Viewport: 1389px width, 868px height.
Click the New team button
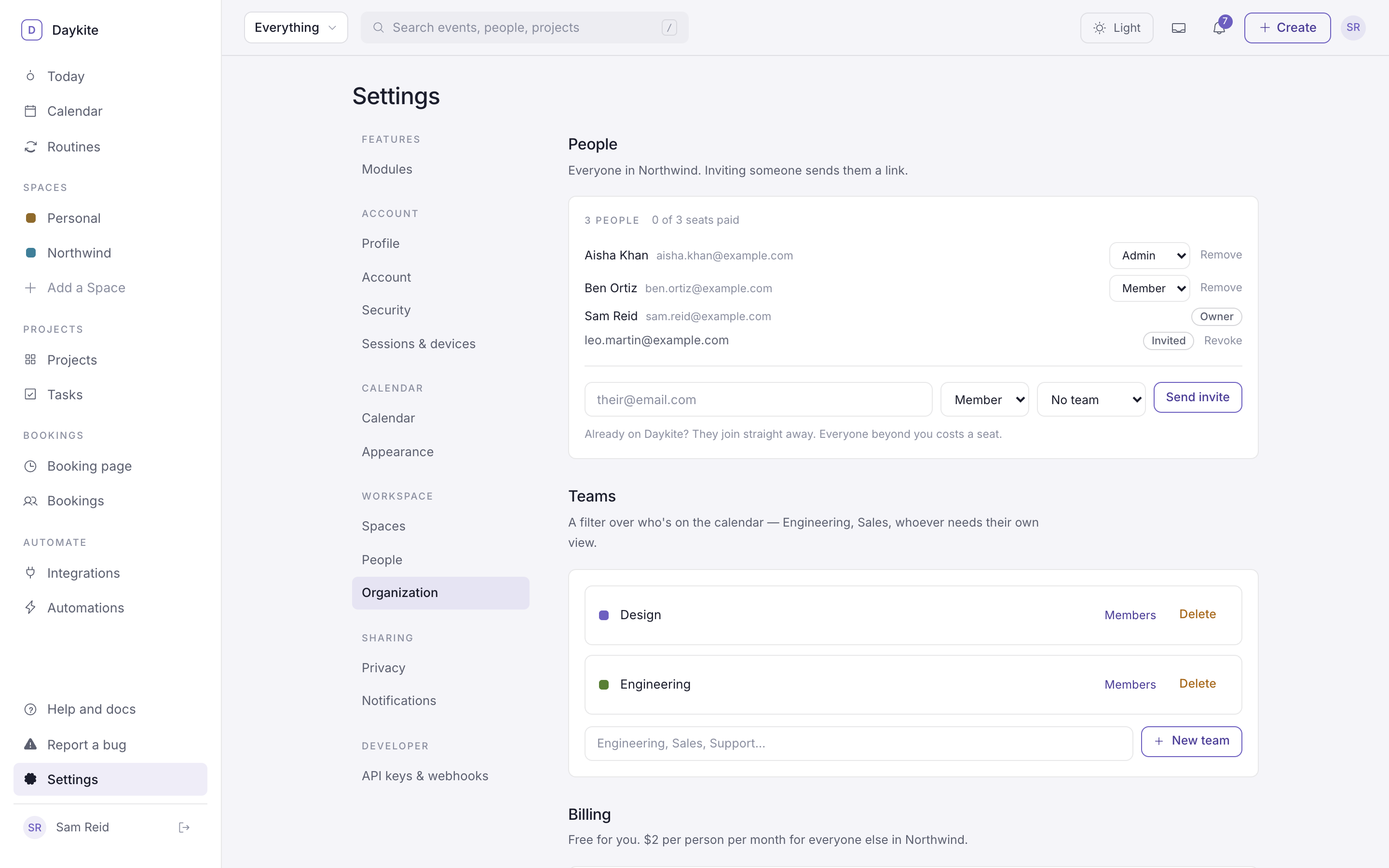tap(1191, 741)
